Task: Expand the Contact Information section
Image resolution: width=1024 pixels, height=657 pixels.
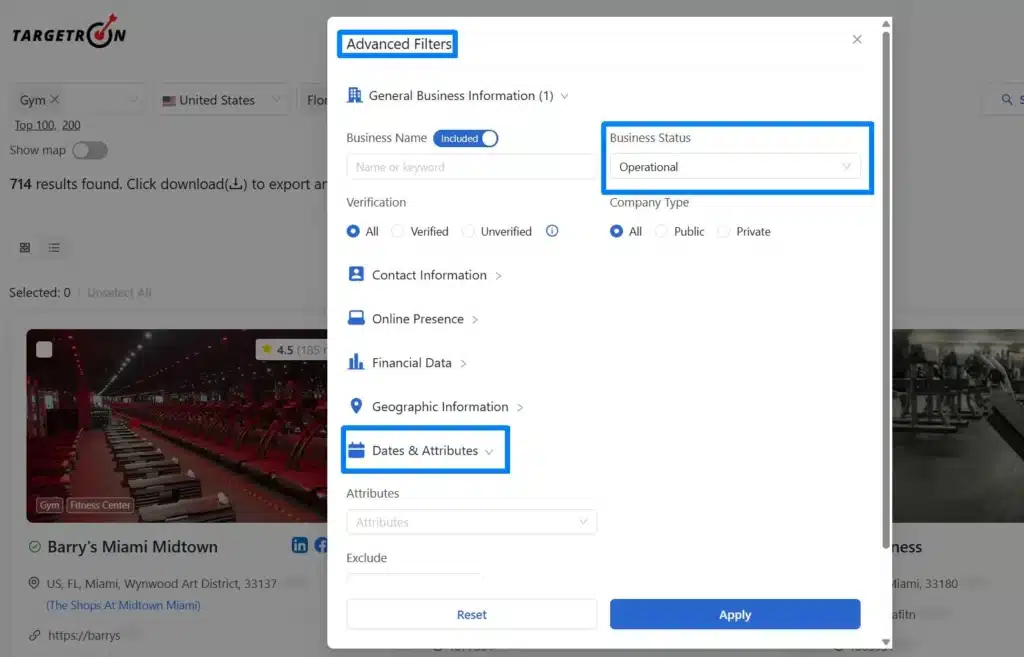Action: point(429,275)
